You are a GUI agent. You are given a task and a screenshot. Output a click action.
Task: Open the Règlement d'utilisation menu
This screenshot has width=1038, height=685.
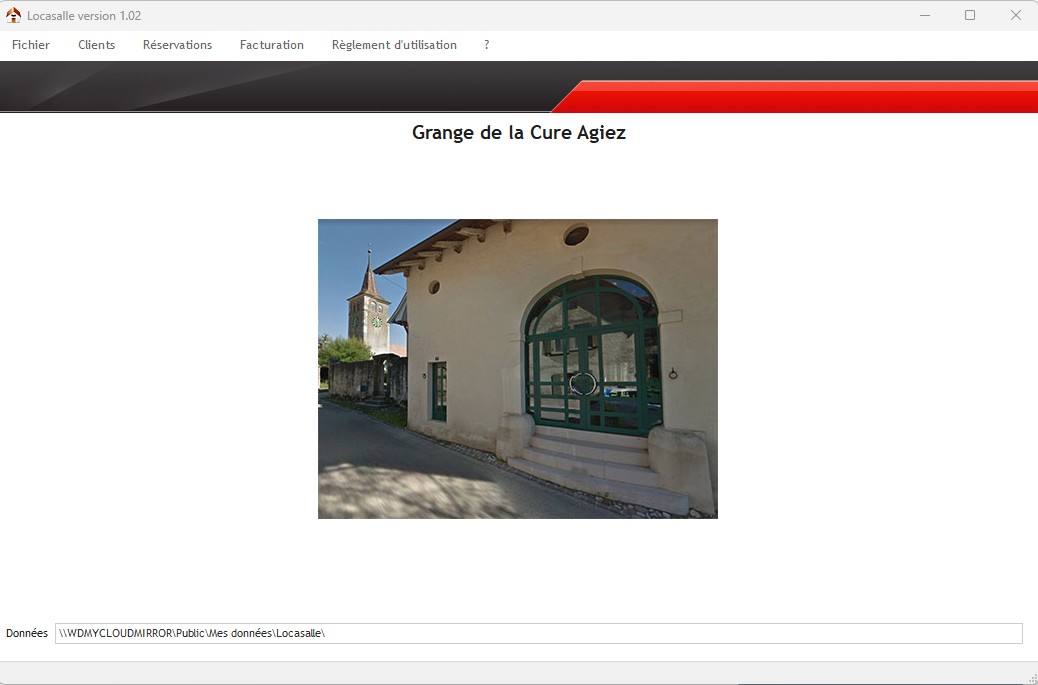[394, 45]
